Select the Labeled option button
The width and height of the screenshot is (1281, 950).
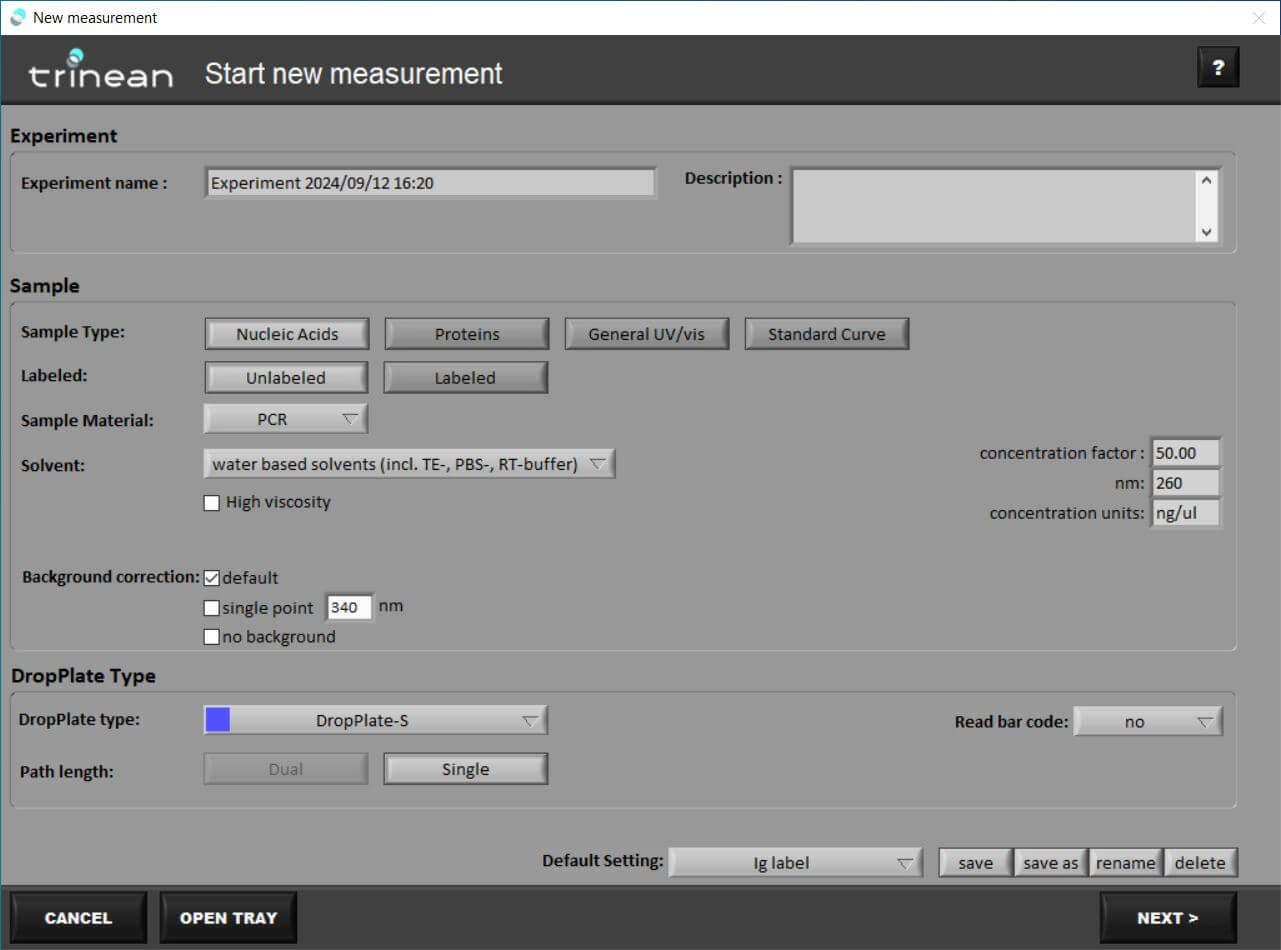pyautogui.click(x=465, y=378)
